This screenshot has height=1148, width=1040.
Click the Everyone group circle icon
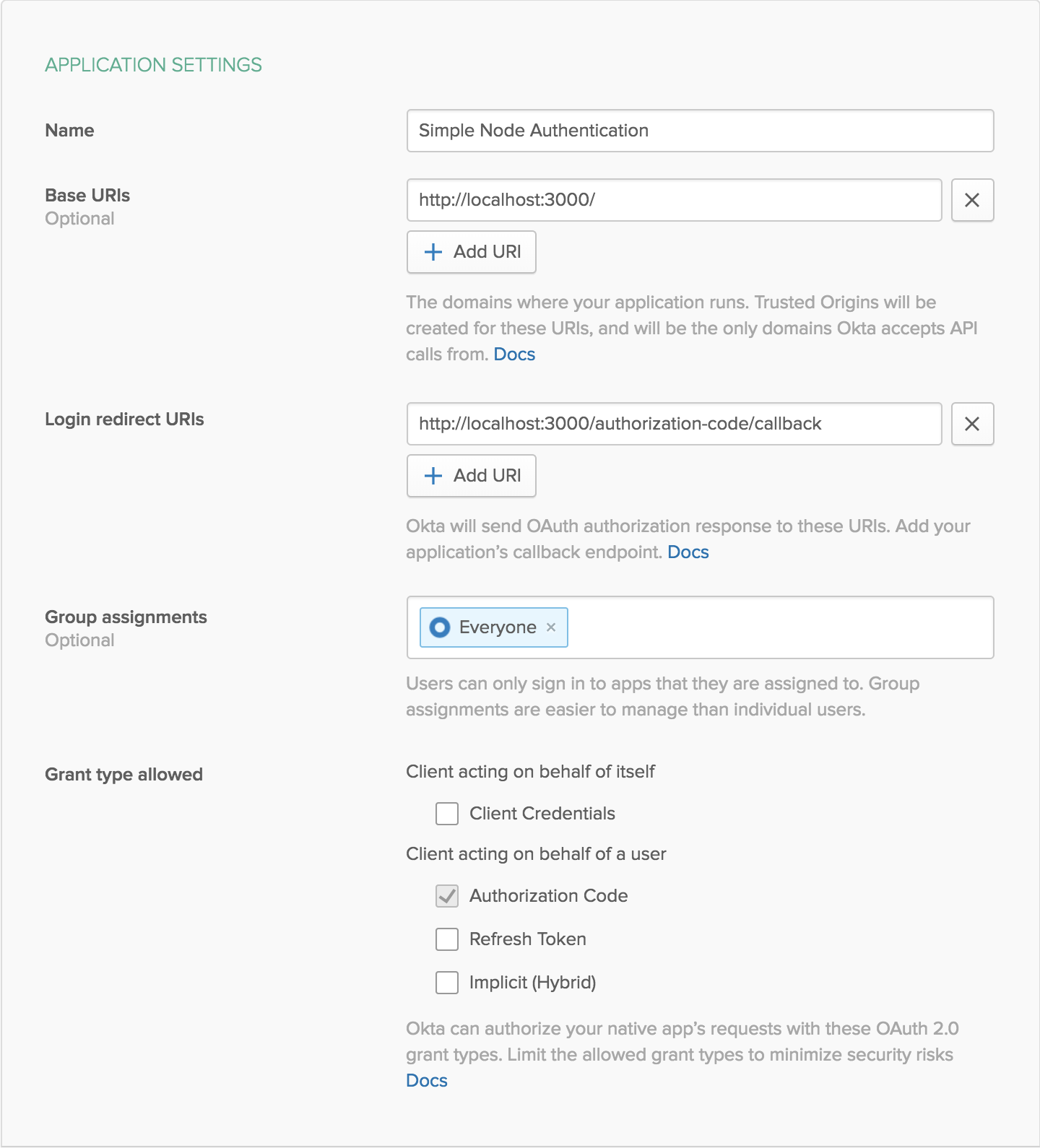pos(440,627)
